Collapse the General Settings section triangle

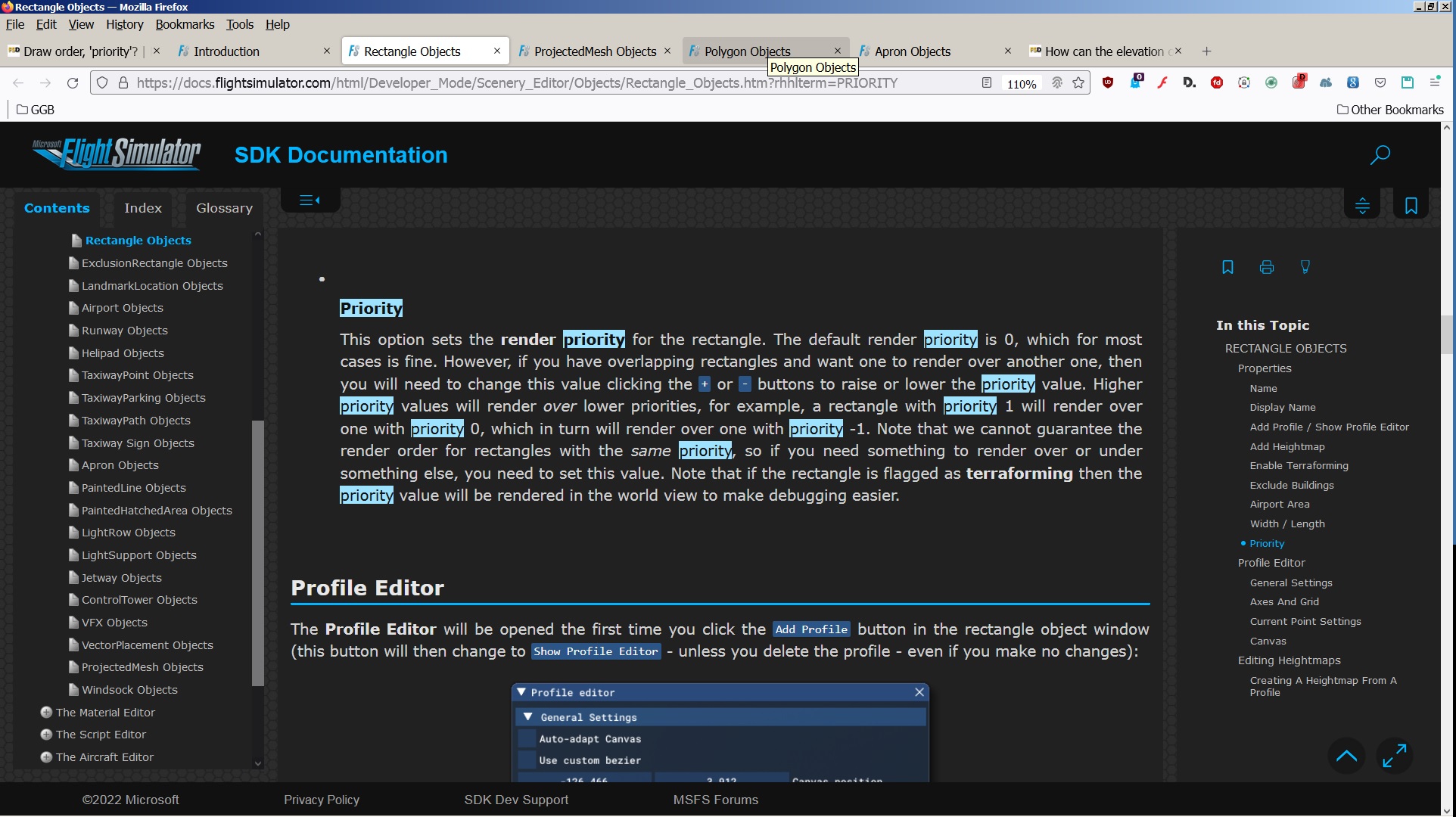point(528,717)
